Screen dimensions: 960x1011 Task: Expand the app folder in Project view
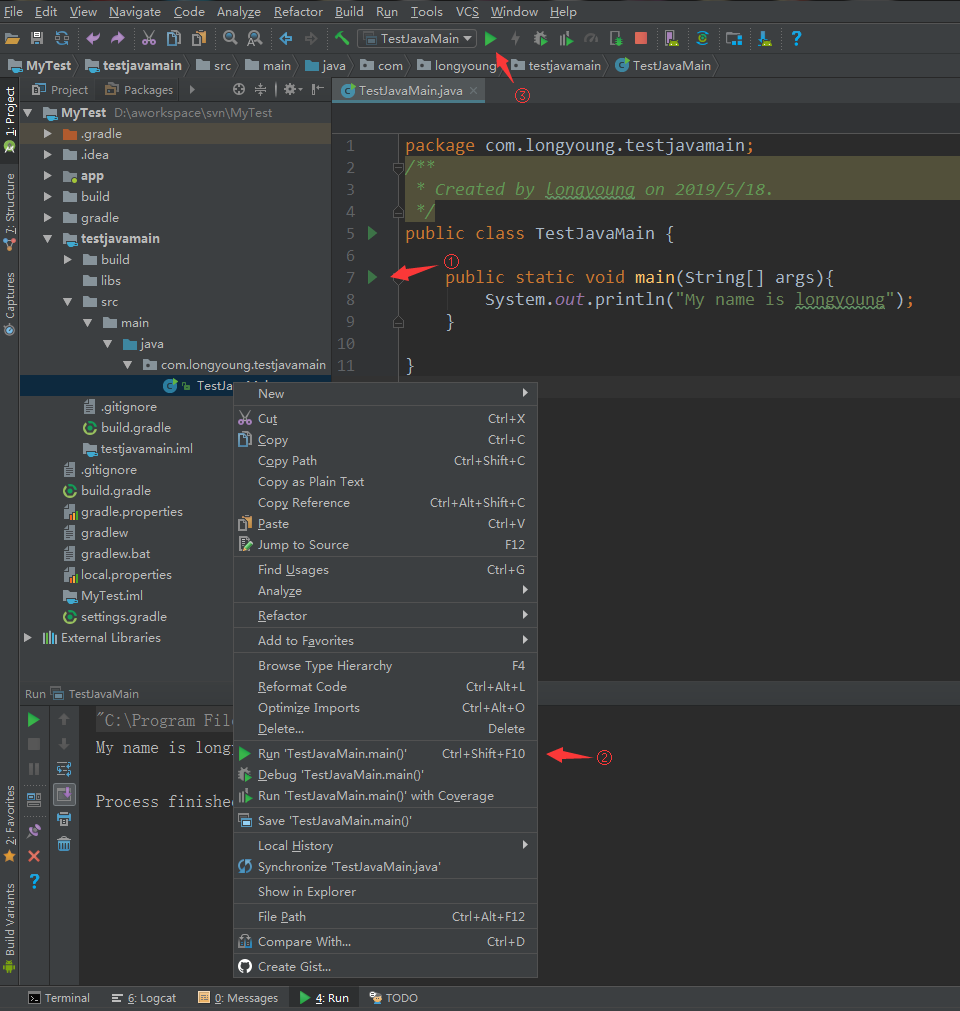47,175
